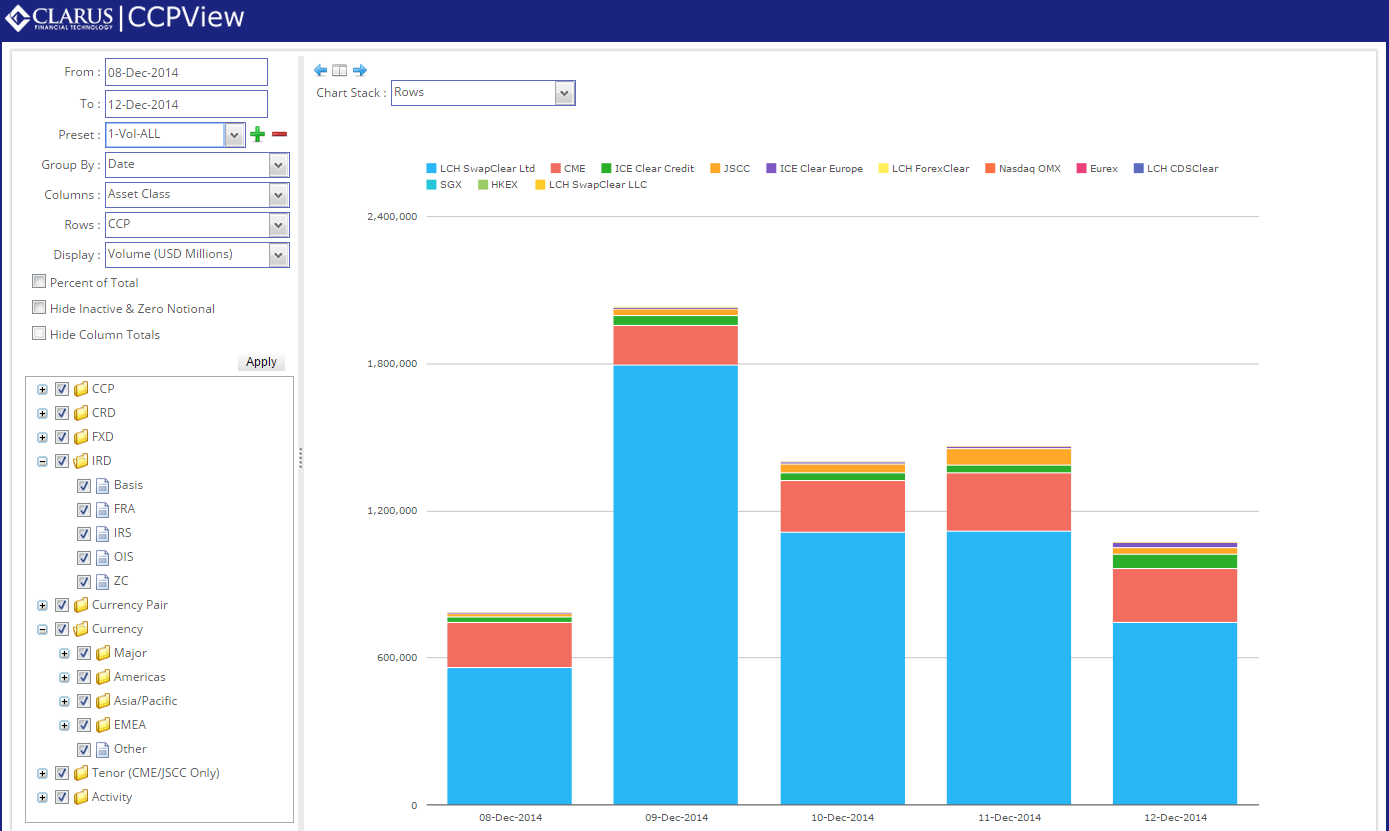Click the left blue arrow above chart
This screenshot has width=1389, height=831.
320,70
